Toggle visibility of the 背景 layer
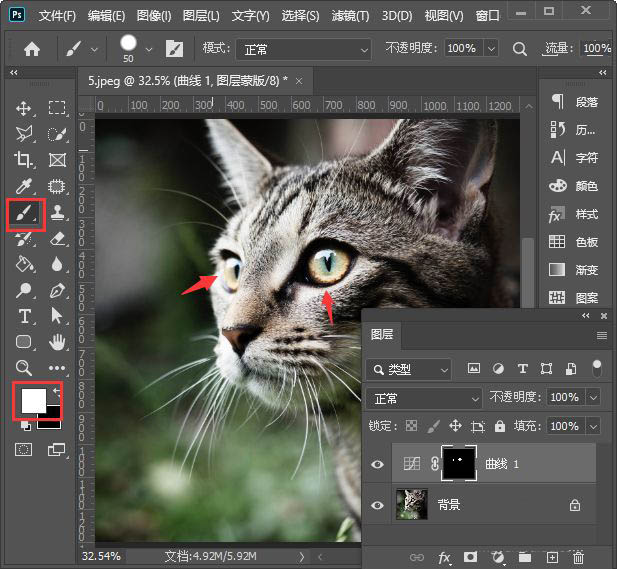The image size is (617, 569). click(377, 506)
